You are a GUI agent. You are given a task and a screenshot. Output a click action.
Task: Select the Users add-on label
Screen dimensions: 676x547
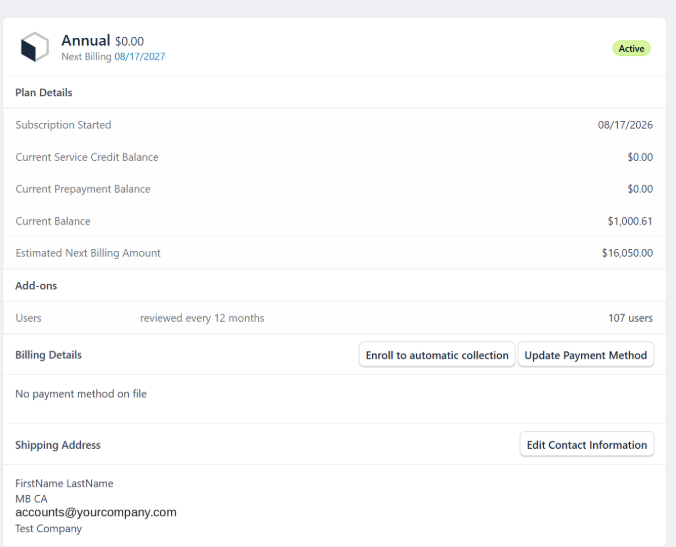click(x=28, y=318)
